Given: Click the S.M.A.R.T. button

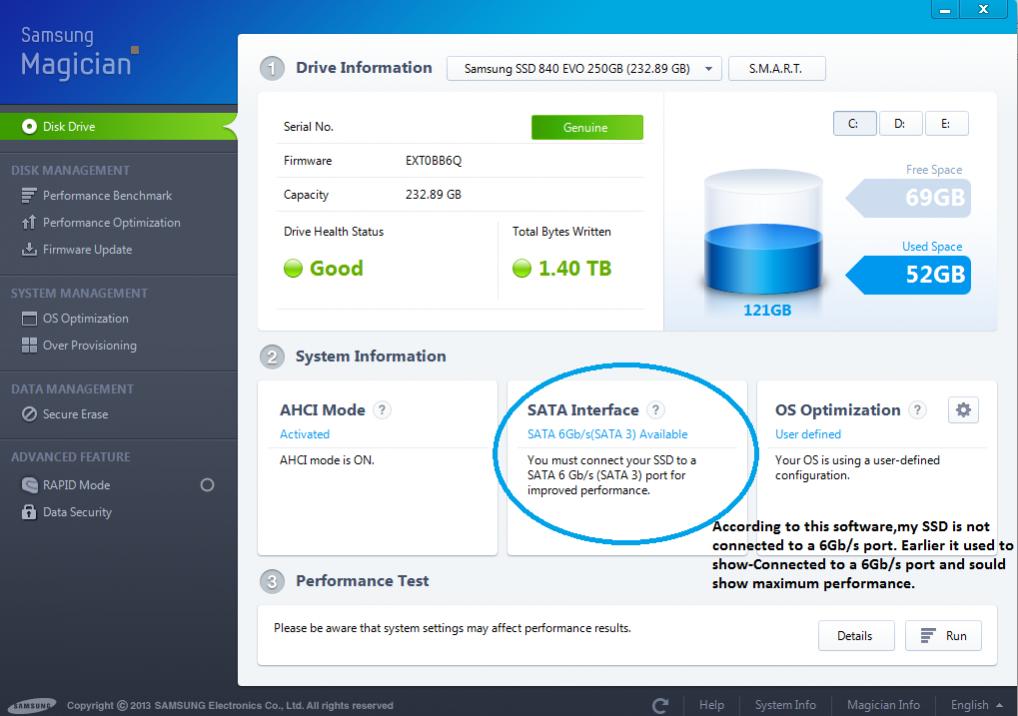Looking at the screenshot, I should [776, 69].
